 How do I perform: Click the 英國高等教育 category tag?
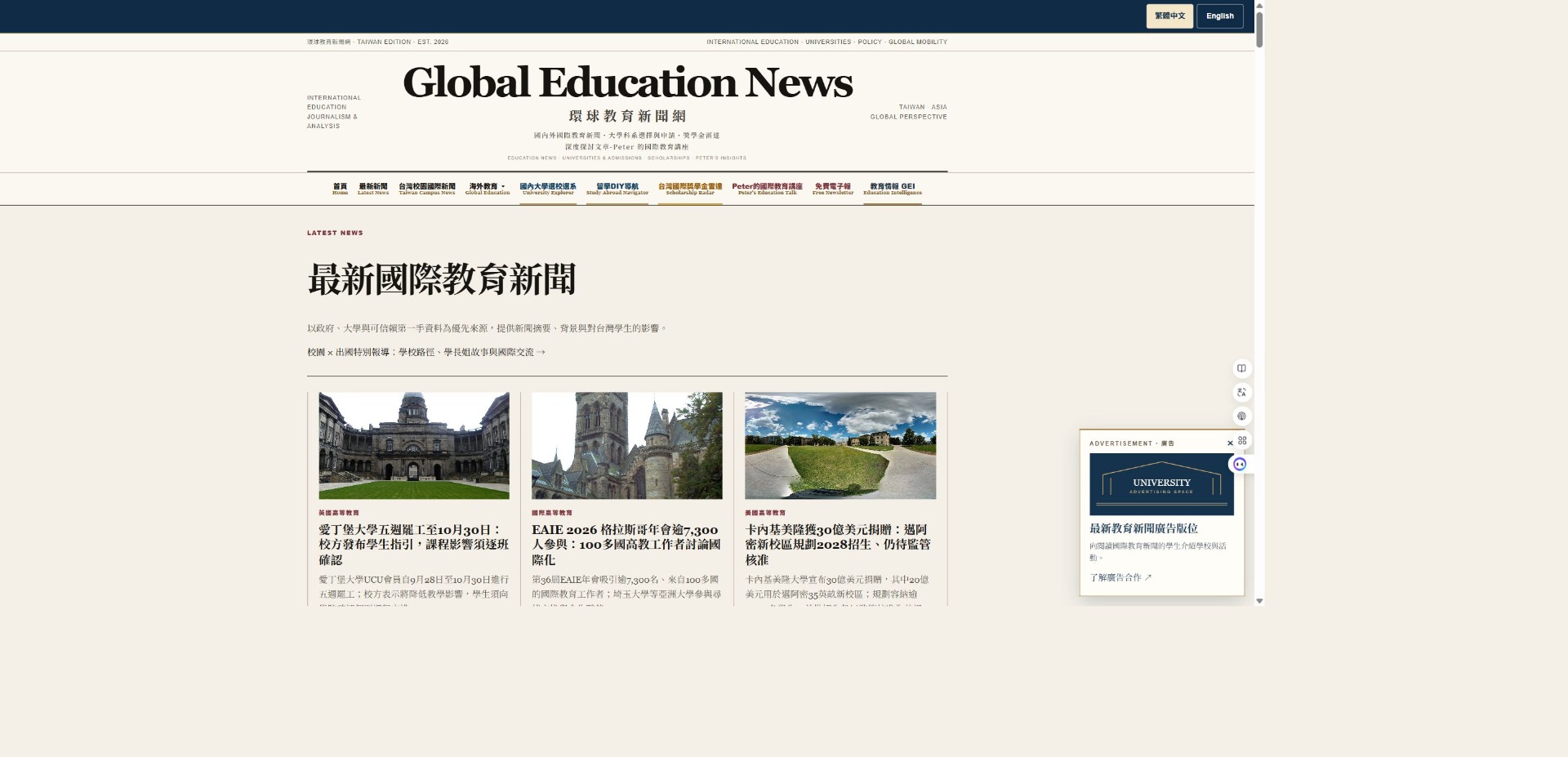pos(339,513)
